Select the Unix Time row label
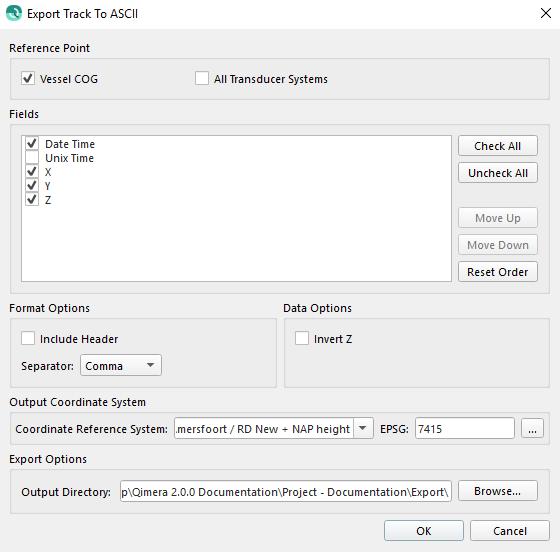The height and width of the screenshot is (552, 560). [70, 158]
